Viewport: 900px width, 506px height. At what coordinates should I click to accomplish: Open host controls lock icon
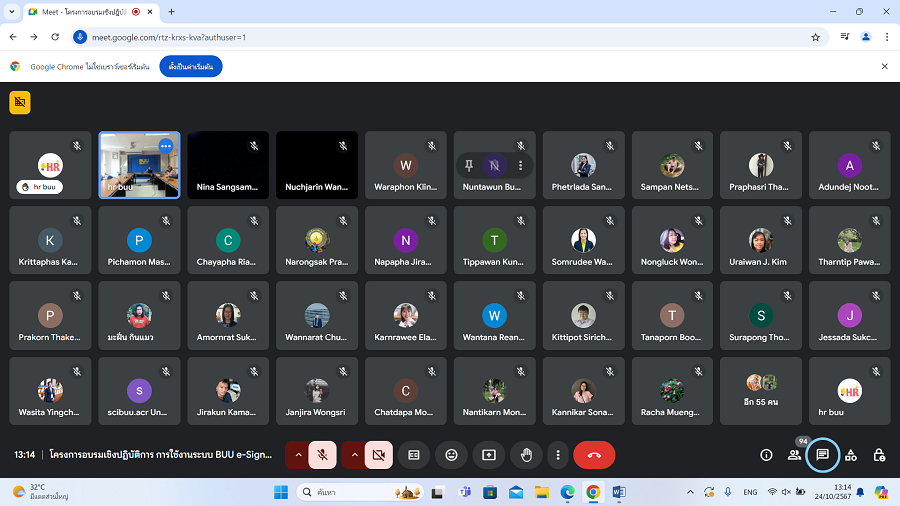click(879, 455)
